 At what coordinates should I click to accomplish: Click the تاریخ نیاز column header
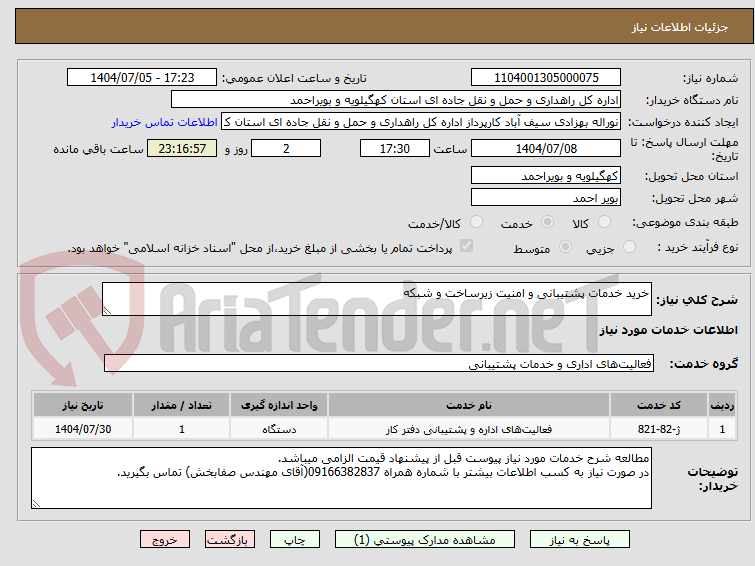pyautogui.click(x=83, y=405)
